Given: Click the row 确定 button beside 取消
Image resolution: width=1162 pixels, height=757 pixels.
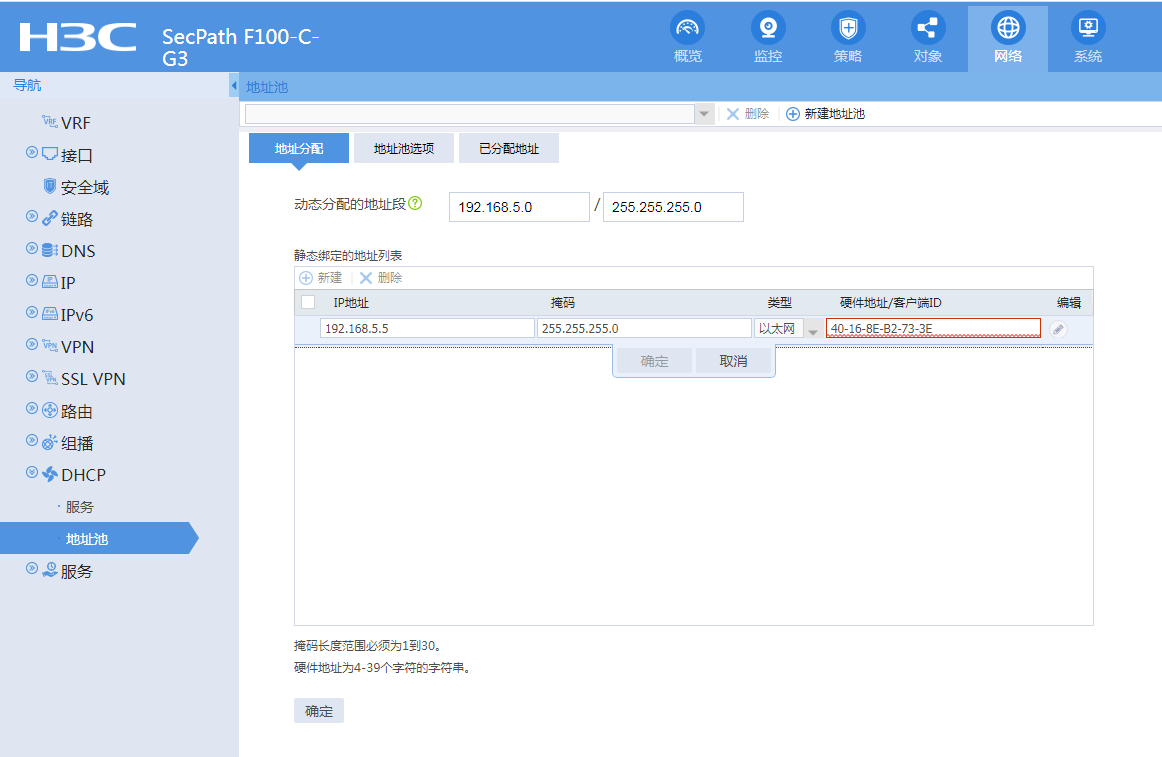Looking at the screenshot, I should (x=654, y=361).
